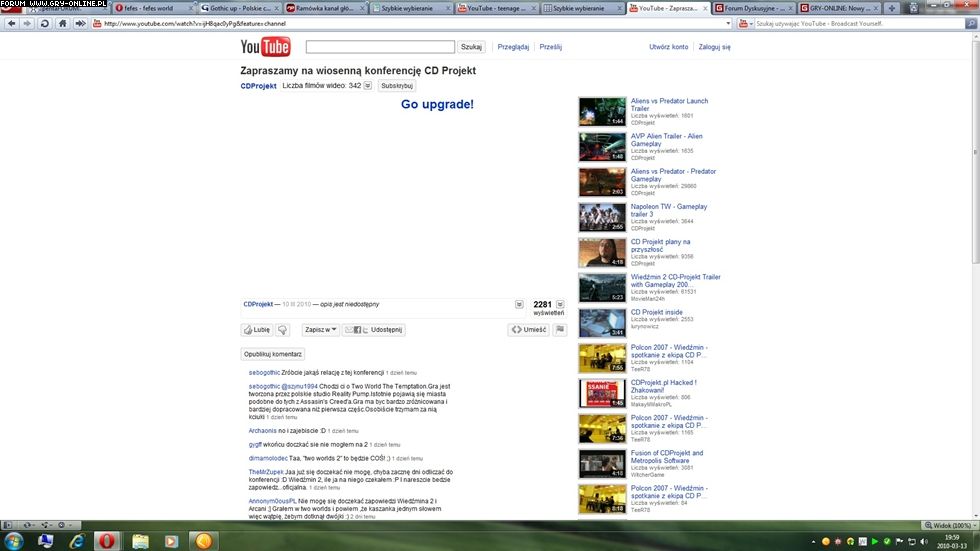The width and height of the screenshot is (980, 551).
Task: Open the Widok (100%) zoom control
Action: click(948, 525)
